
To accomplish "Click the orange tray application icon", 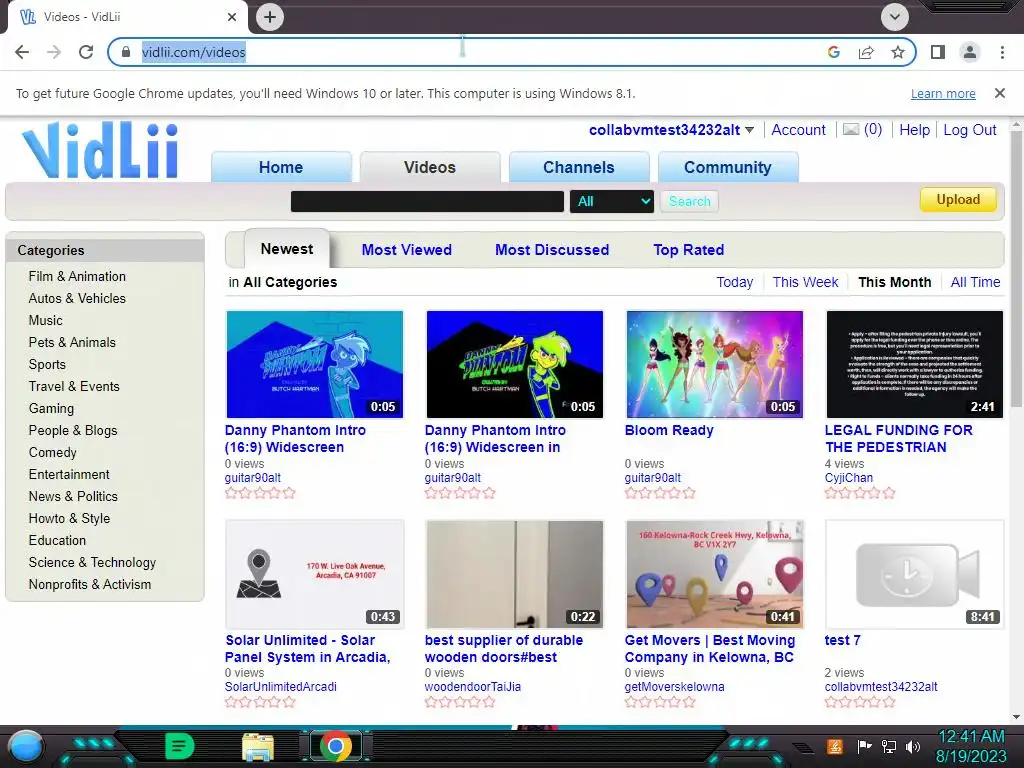I will tap(835, 746).
